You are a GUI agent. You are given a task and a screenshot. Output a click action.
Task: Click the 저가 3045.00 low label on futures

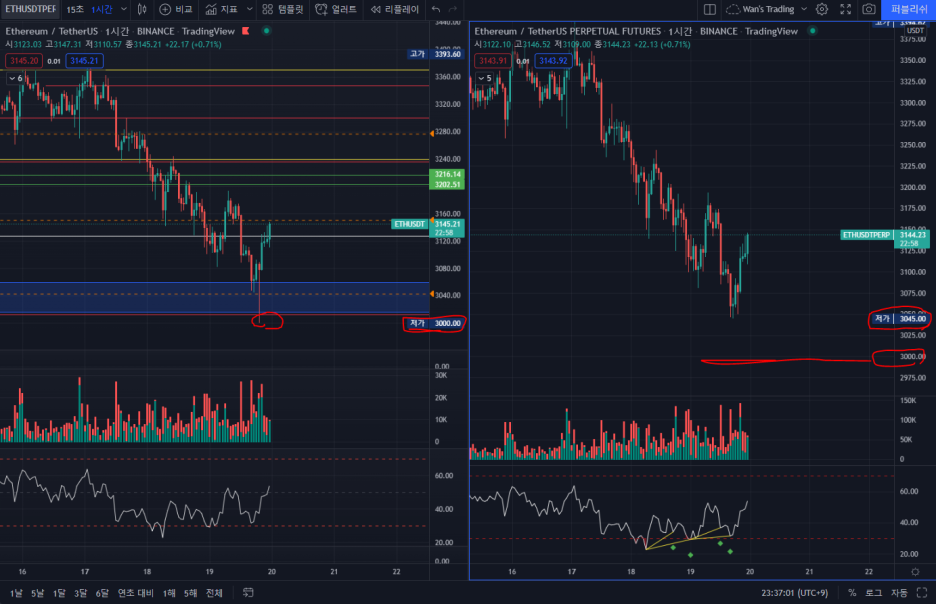point(900,319)
